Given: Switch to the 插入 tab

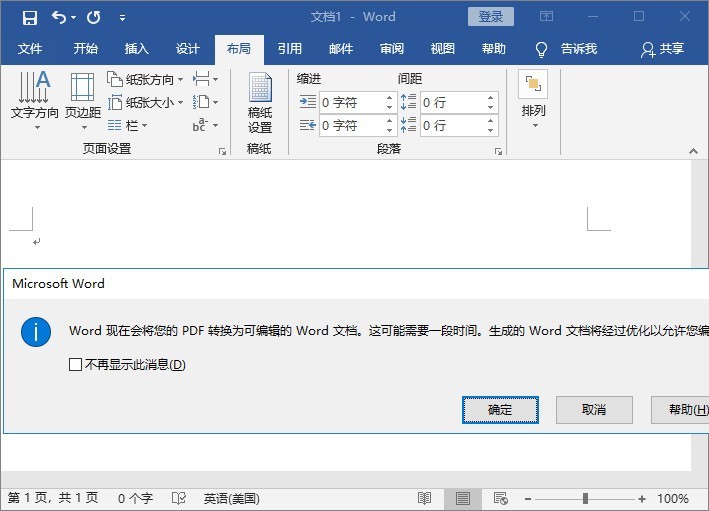Looking at the screenshot, I should [x=137, y=48].
